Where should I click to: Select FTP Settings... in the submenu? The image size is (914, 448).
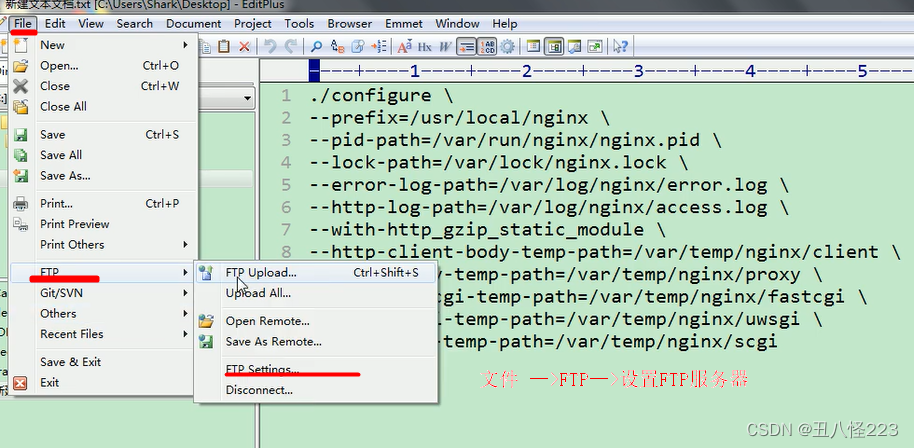coord(262,369)
